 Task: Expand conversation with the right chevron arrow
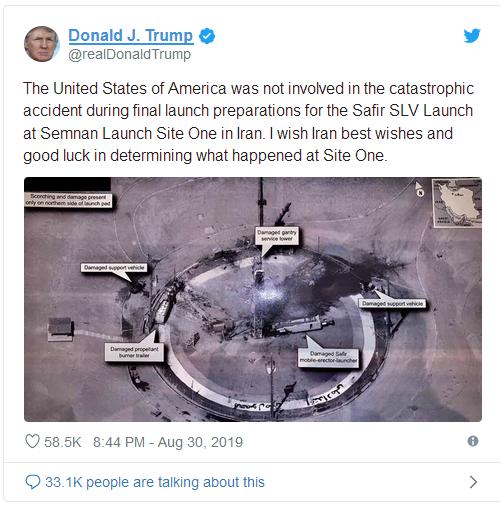coord(473,482)
